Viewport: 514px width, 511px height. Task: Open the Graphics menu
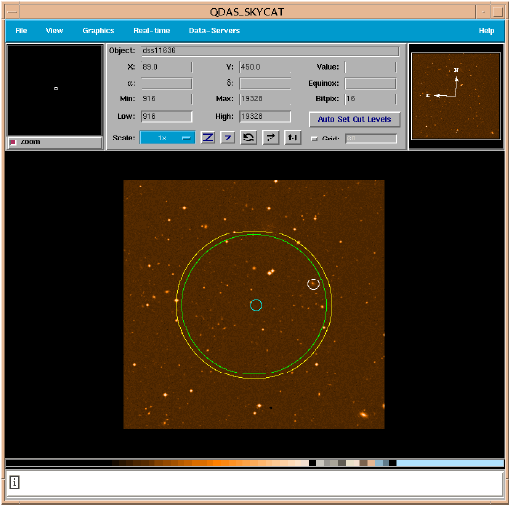tap(98, 31)
